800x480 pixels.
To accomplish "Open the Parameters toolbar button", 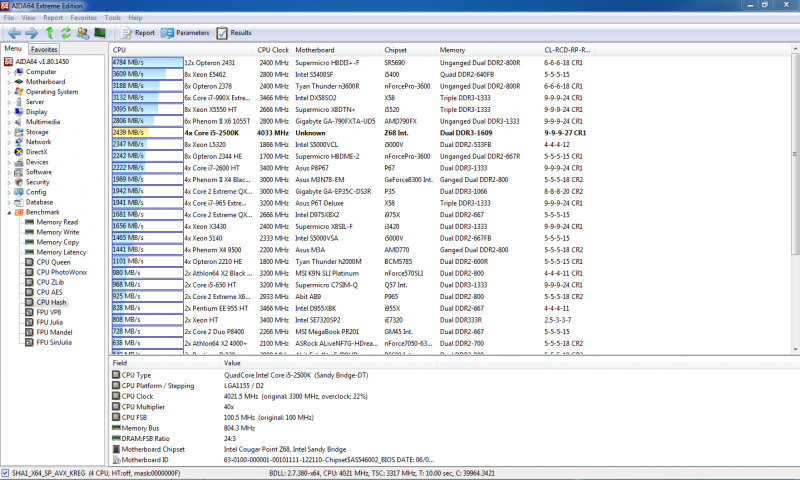I will pos(185,33).
